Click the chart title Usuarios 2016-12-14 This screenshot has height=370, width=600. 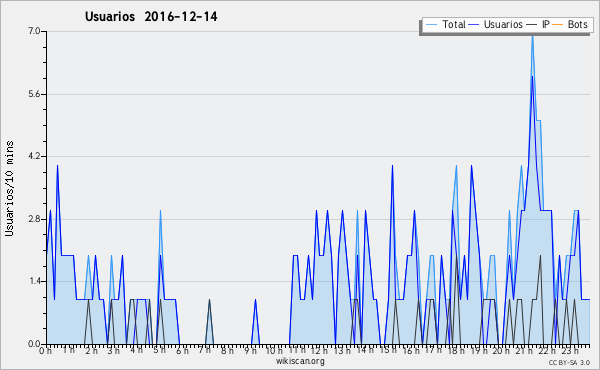click(151, 17)
